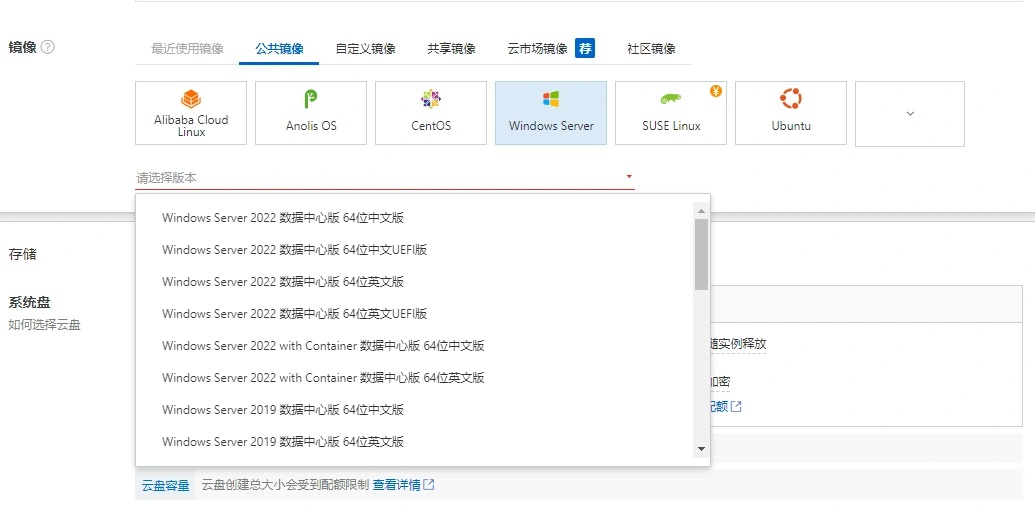Click the version list scrollbar thumb
Image resolution: width=1035 pixels, height=511 pixels.
(x=701, y=255)
